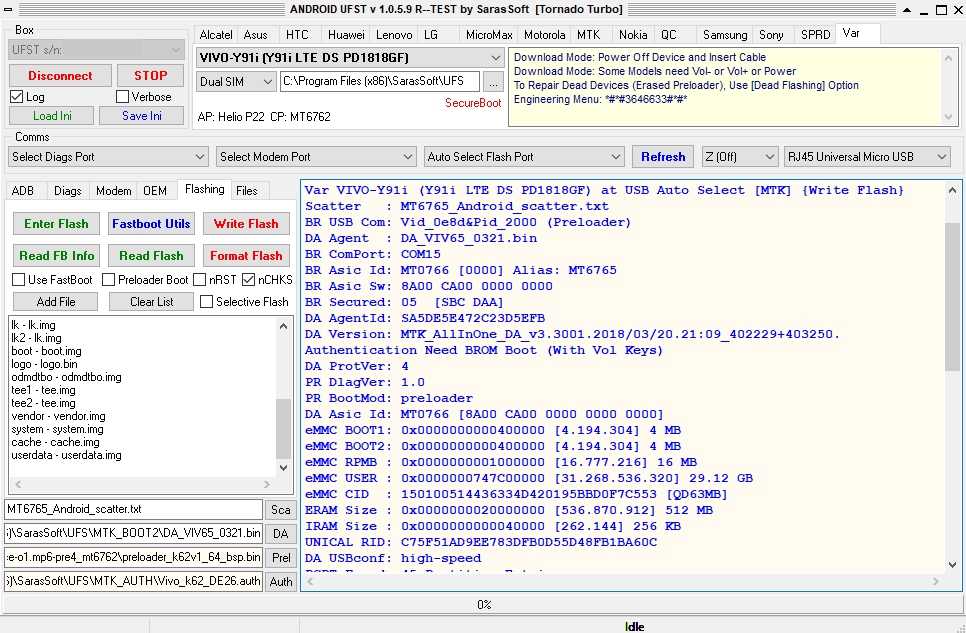The height and width of the screenshot is (633, 966).
Task: Click the log output vertical scrollbar
Action: pyautogui.click(x=952, y=377)
